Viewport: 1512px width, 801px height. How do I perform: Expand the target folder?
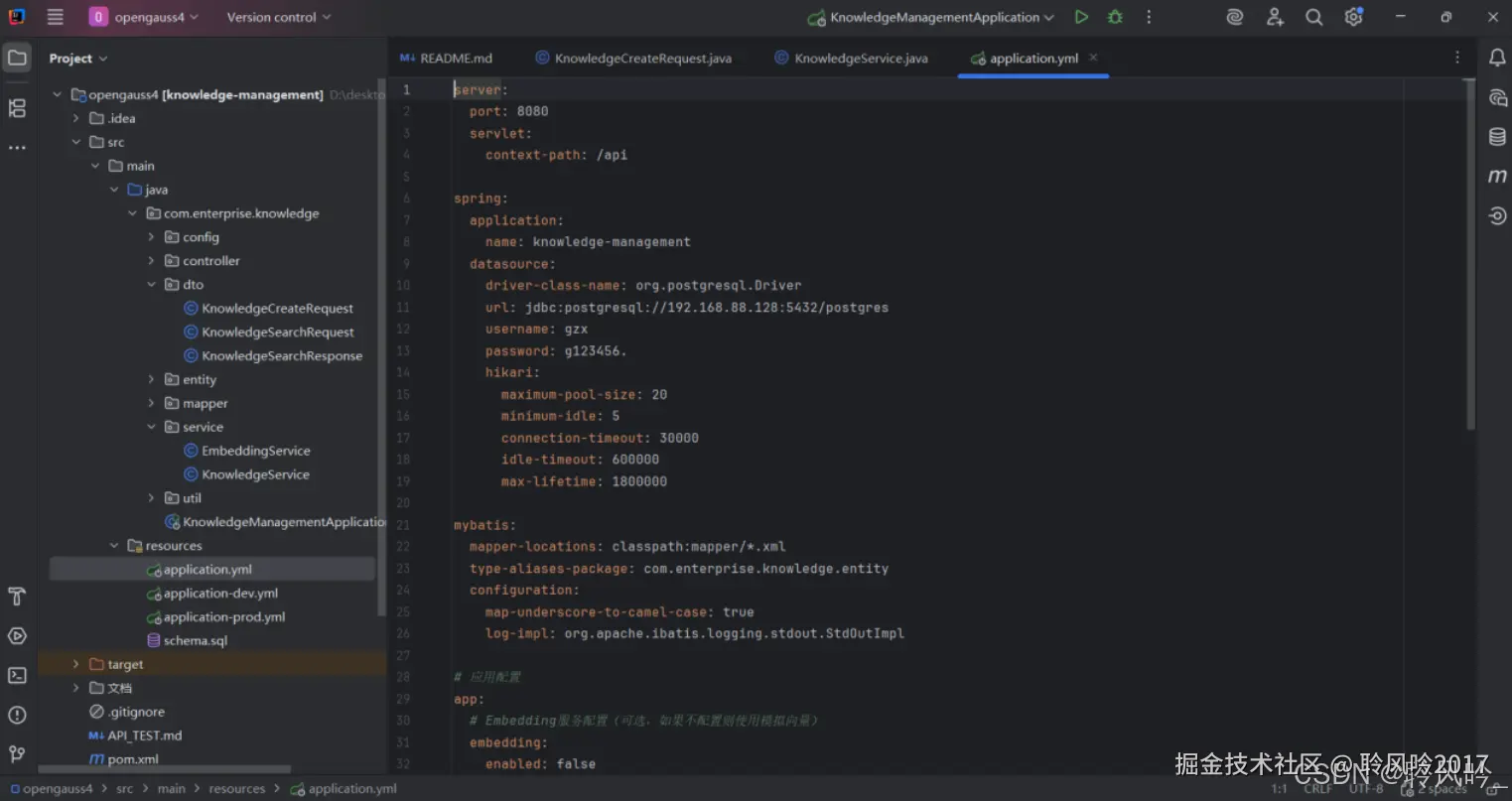(75, 664)
